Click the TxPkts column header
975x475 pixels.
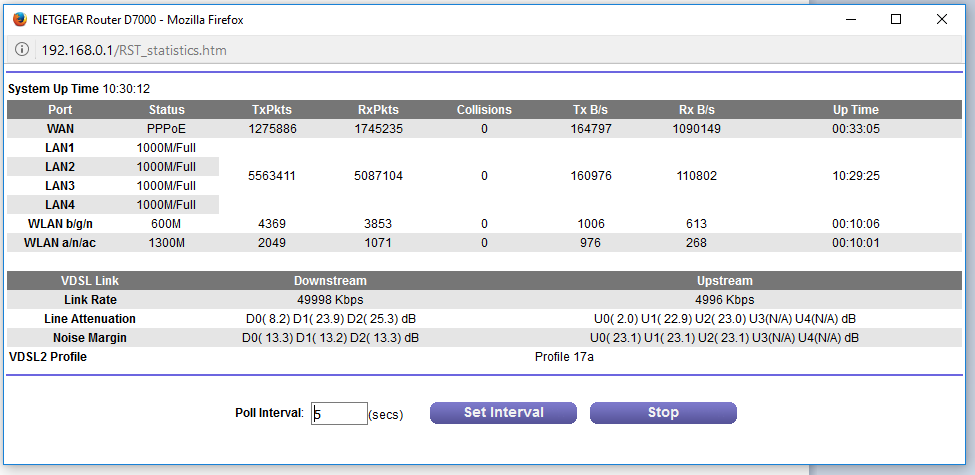271,110
